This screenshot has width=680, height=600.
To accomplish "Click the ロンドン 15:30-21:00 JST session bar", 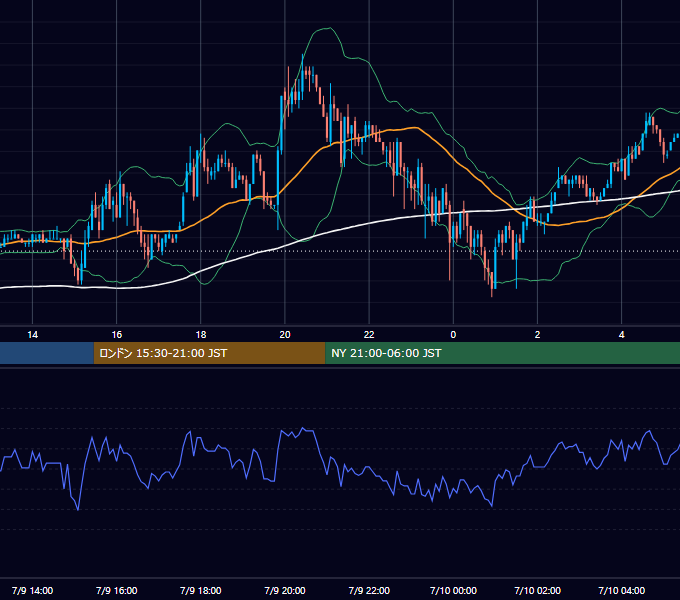I will pyautogui.click(x=209, y=353).
